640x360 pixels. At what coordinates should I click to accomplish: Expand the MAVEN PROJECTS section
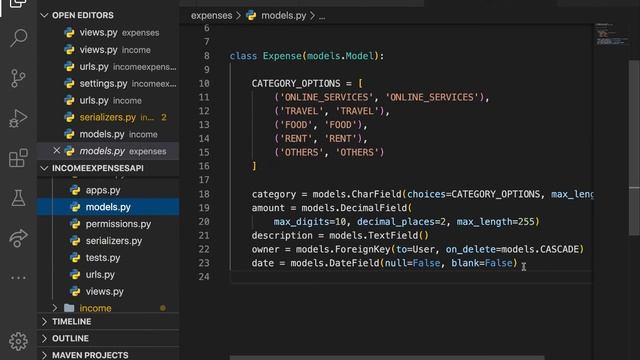point(44,355)
